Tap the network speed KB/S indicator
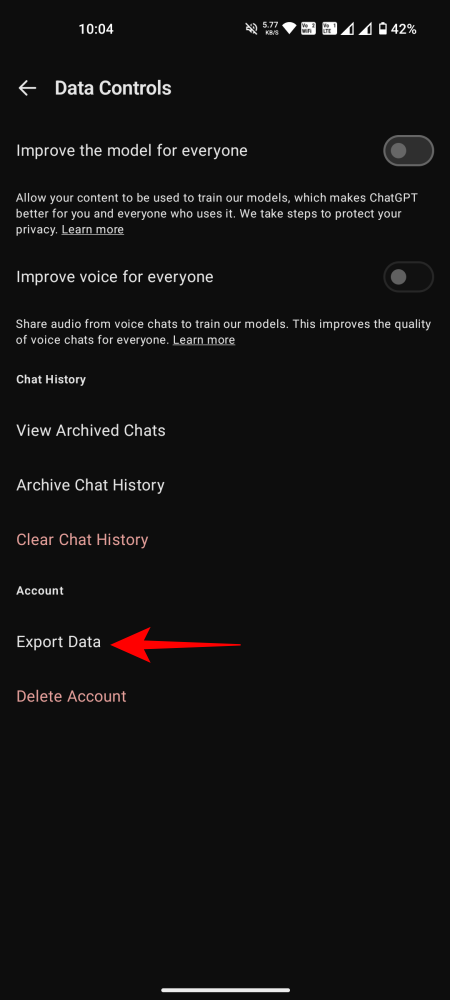This screenshot has width=450, height=1000. point(270,29)
